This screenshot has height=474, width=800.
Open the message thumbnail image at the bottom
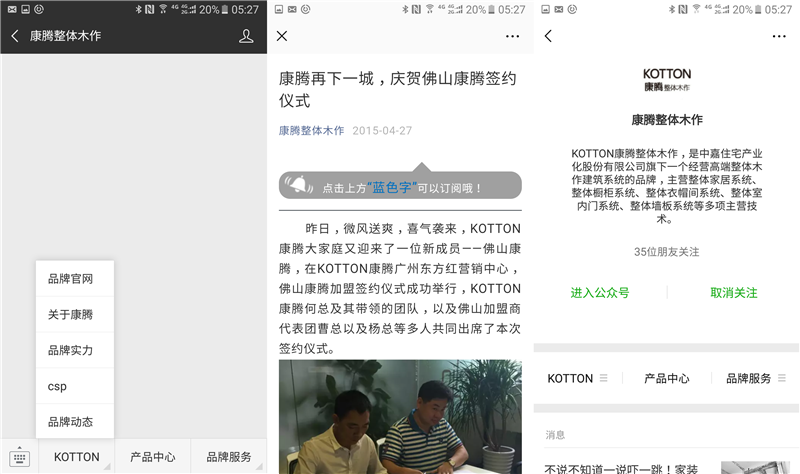755,467
